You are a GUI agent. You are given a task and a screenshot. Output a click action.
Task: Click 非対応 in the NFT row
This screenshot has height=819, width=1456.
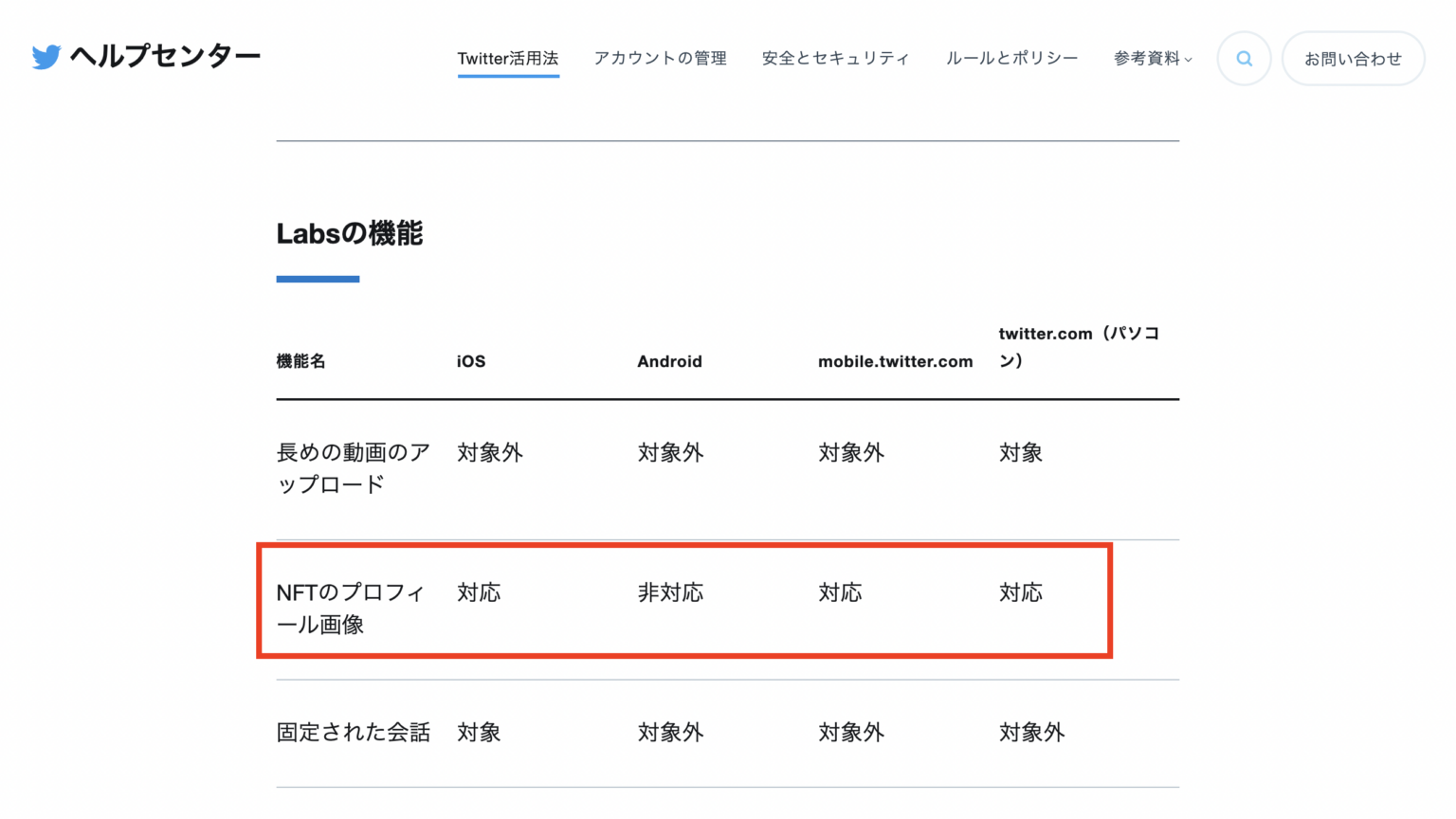coord(670,592)
